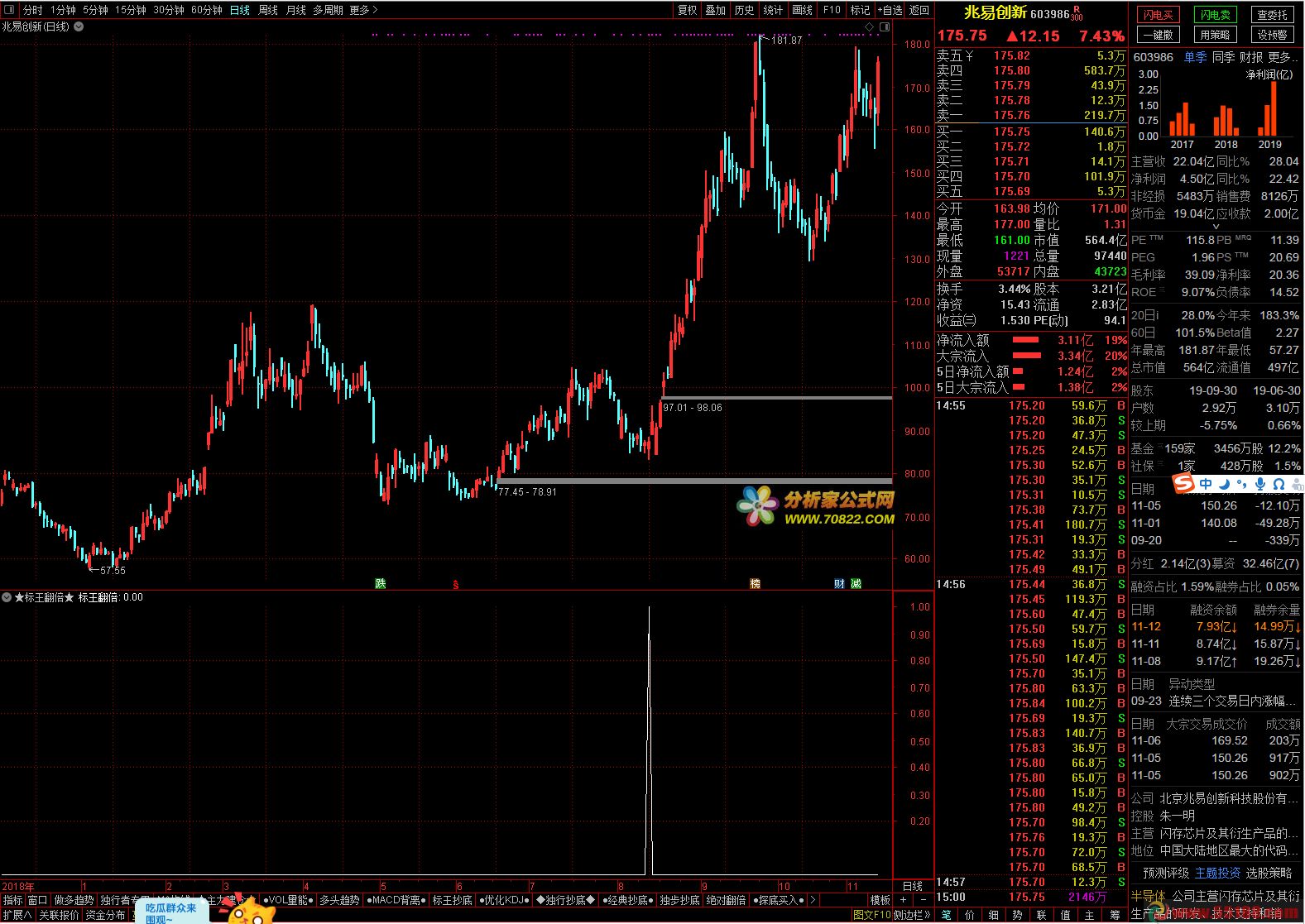1305x924 pixels.
Task: Click the 闪电买 flash buy button
Action: pos(1158,15)
